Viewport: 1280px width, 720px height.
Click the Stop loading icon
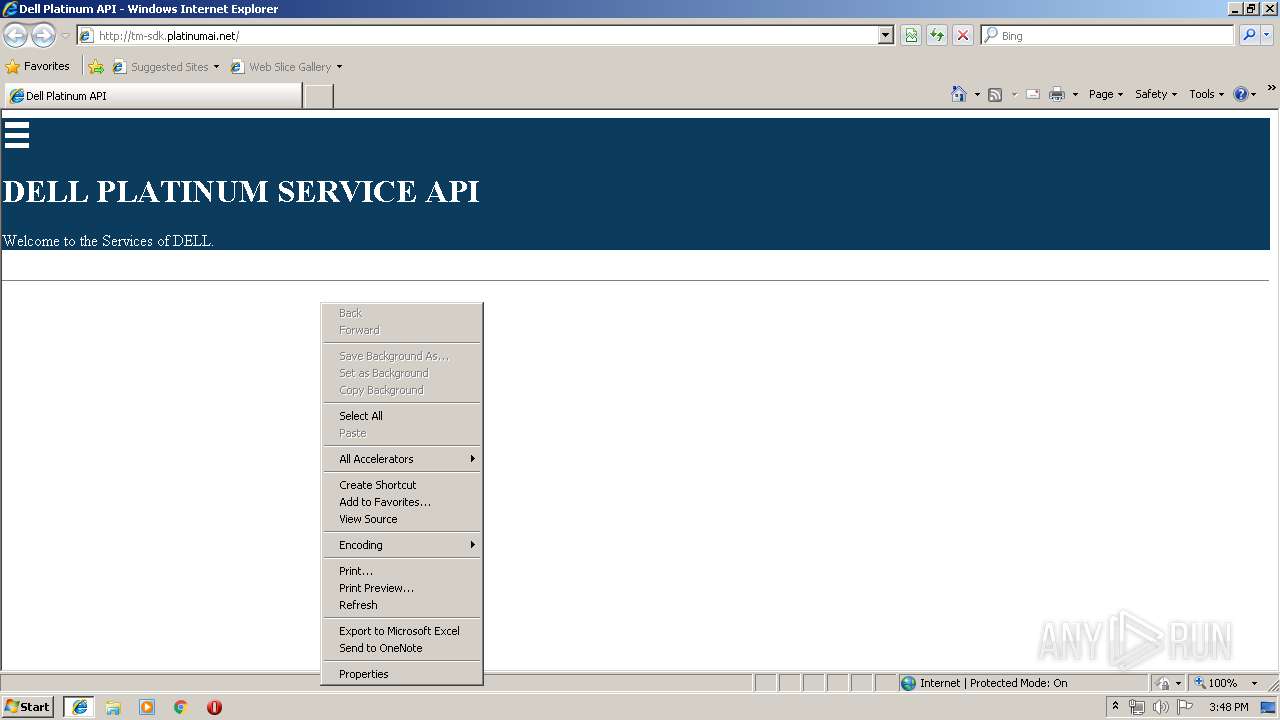[963, 36]
